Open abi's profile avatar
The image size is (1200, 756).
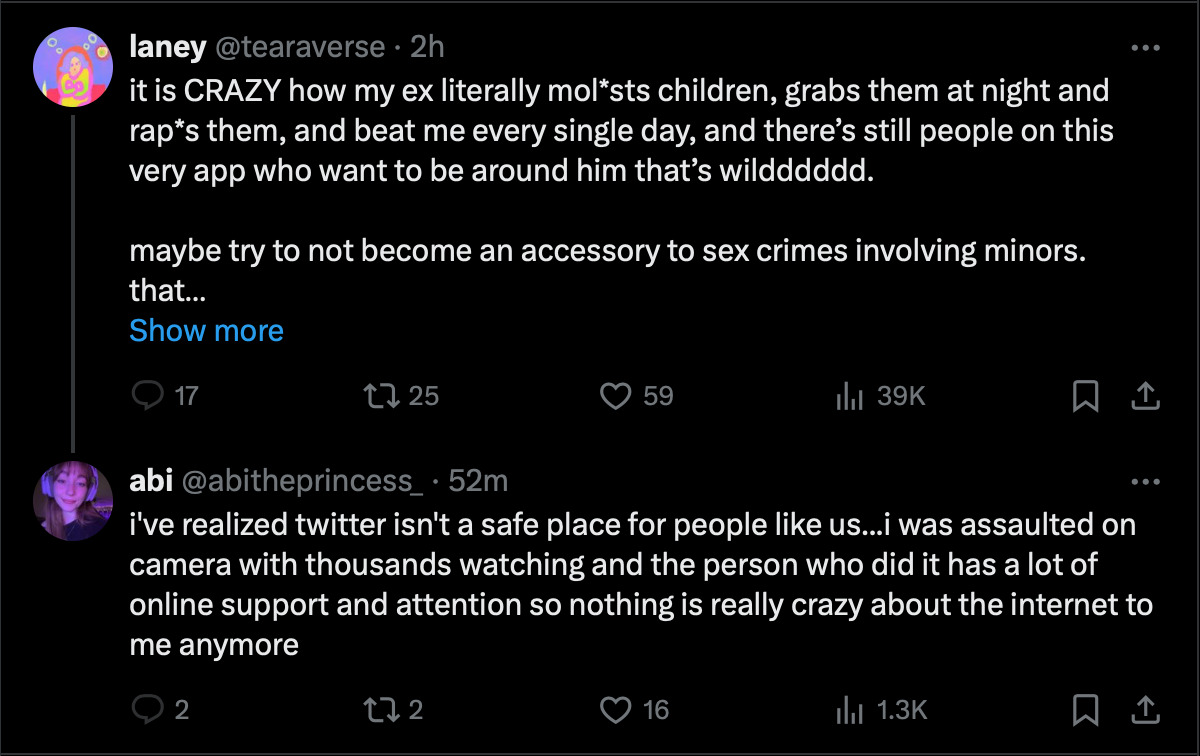click(x=73, y=503)
